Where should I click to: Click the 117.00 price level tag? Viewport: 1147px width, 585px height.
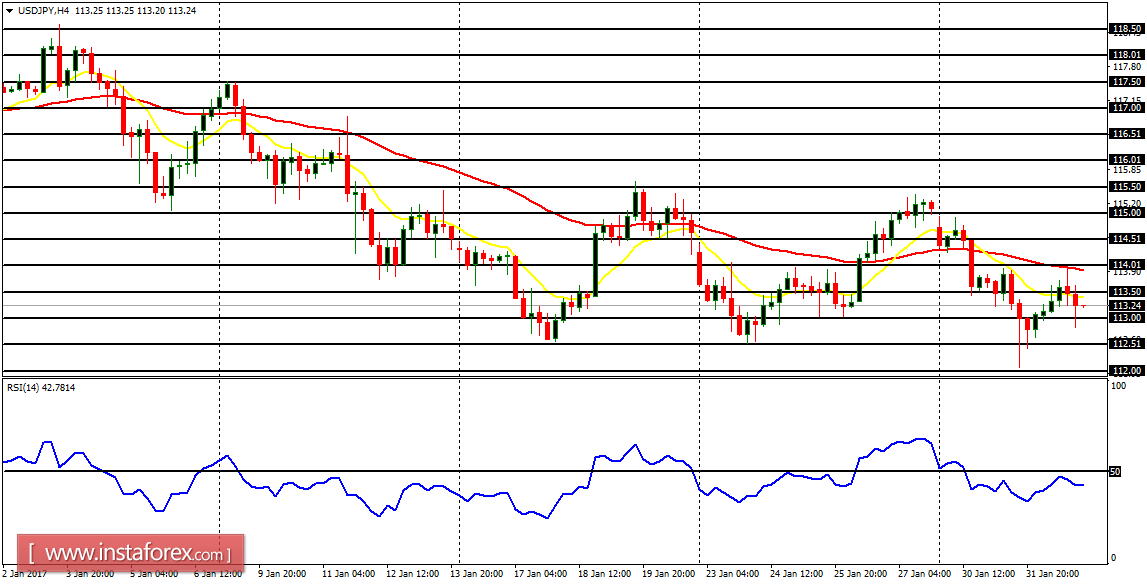pos(1129,108)
